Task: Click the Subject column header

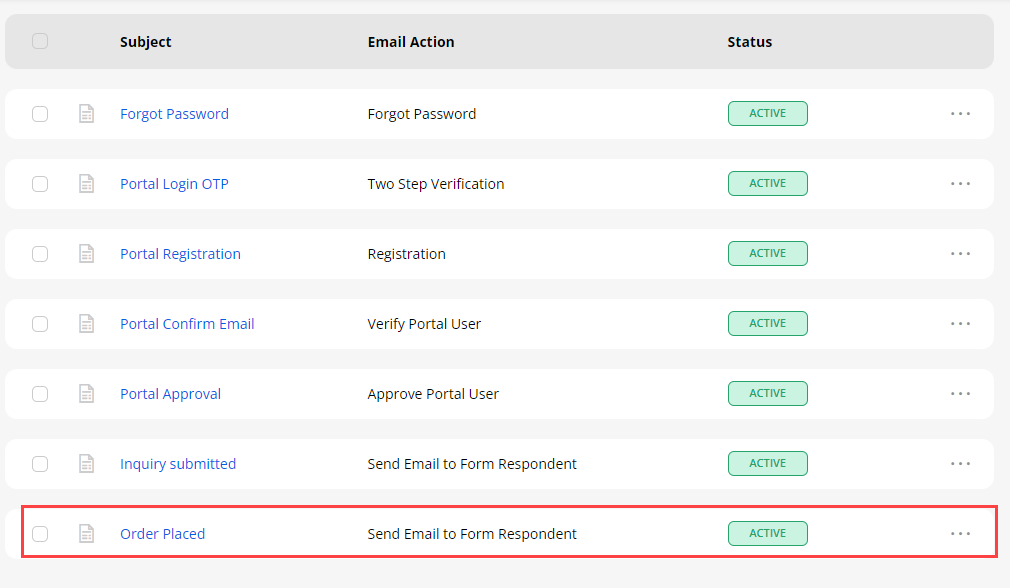Action: tap(146, 42)
